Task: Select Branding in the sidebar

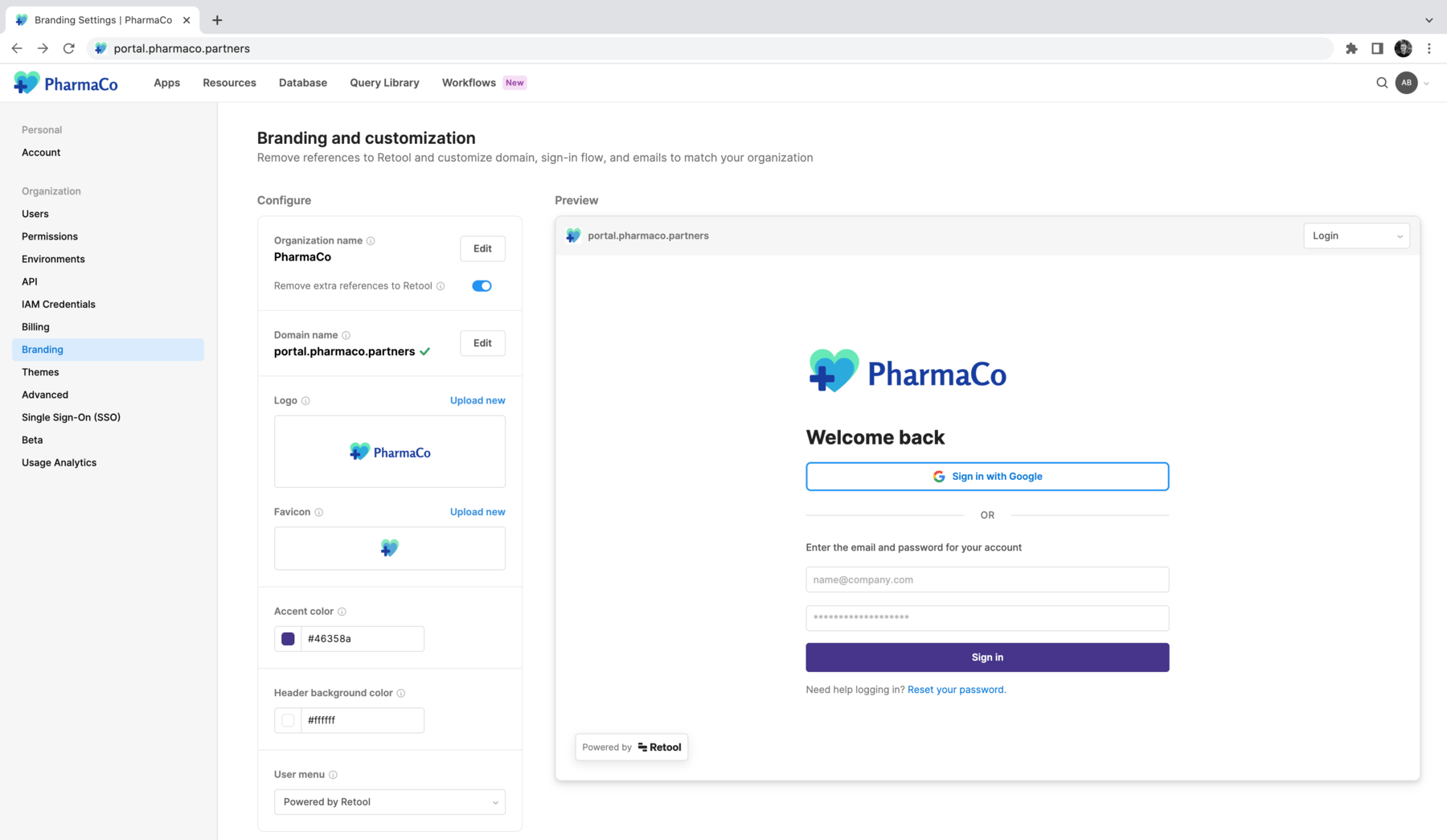Action: click(x=108, y=350)
